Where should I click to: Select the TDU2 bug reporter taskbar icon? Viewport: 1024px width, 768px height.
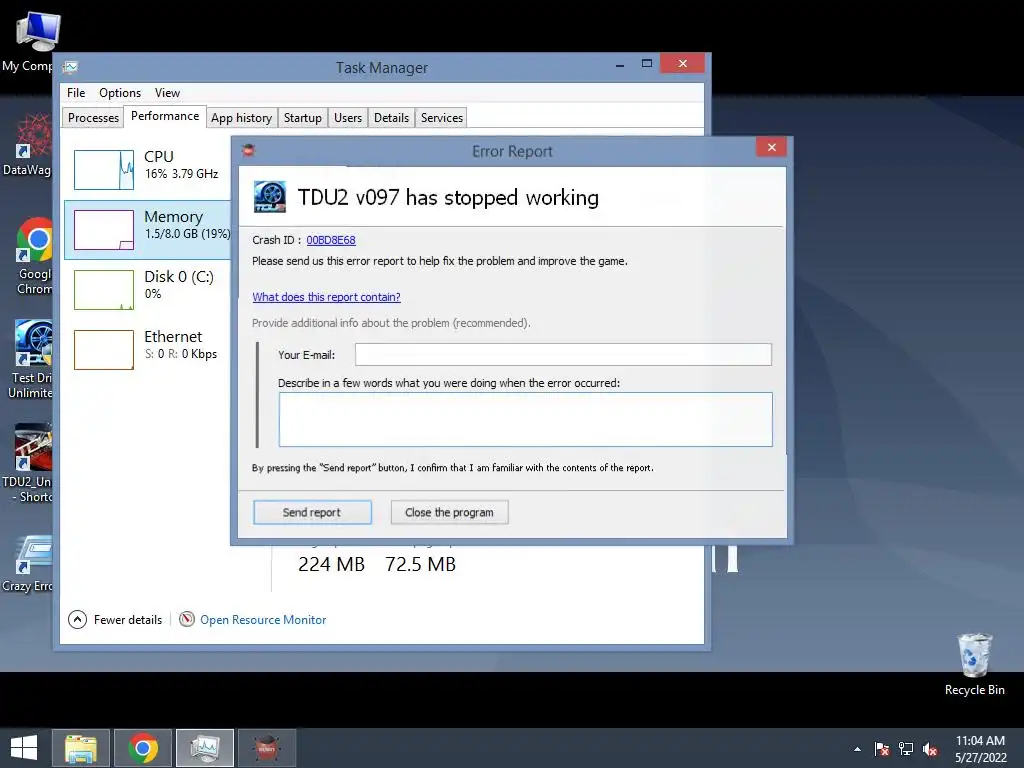pos(266,748)
